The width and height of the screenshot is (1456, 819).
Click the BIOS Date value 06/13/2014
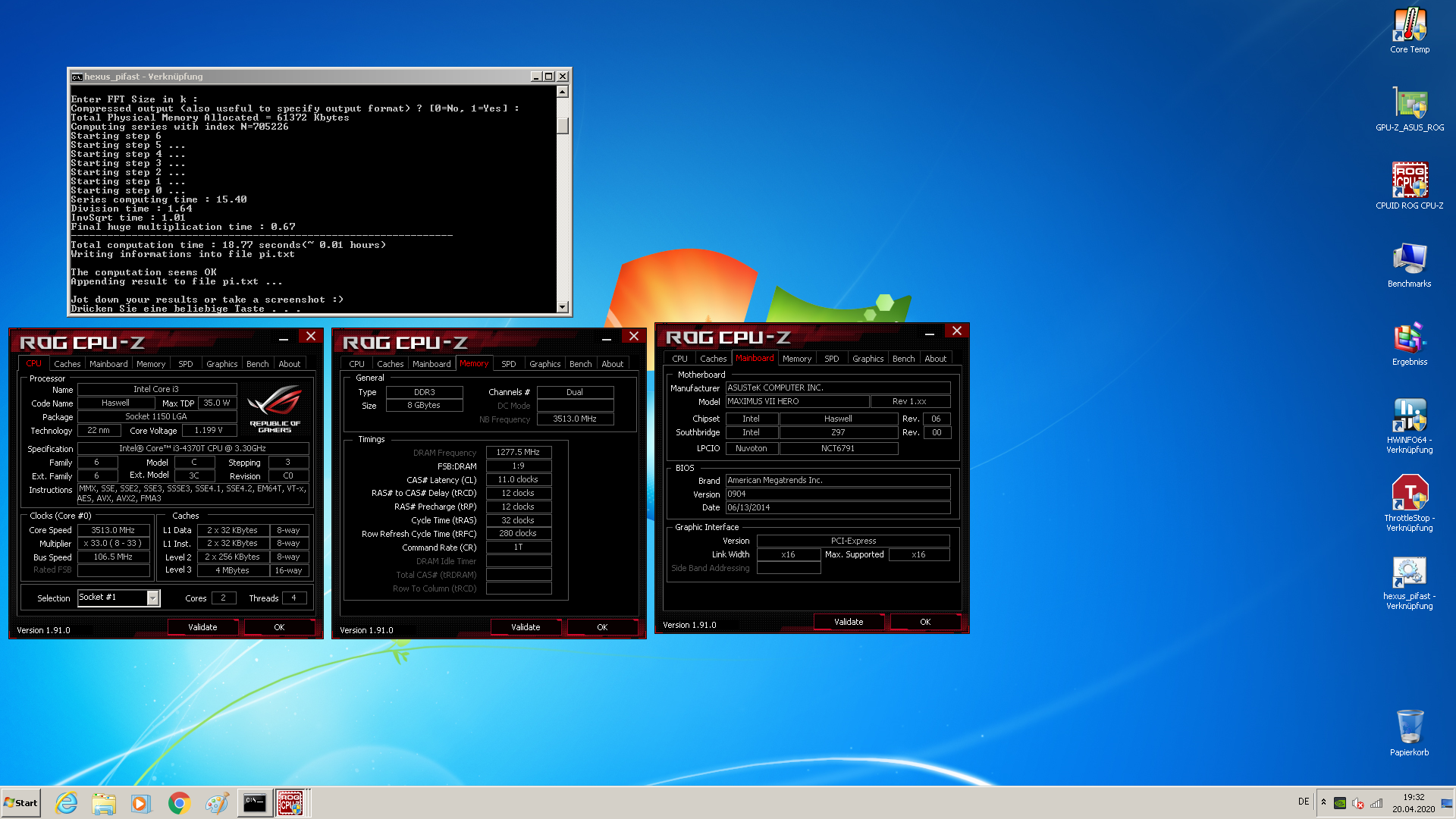coord(838,507)
